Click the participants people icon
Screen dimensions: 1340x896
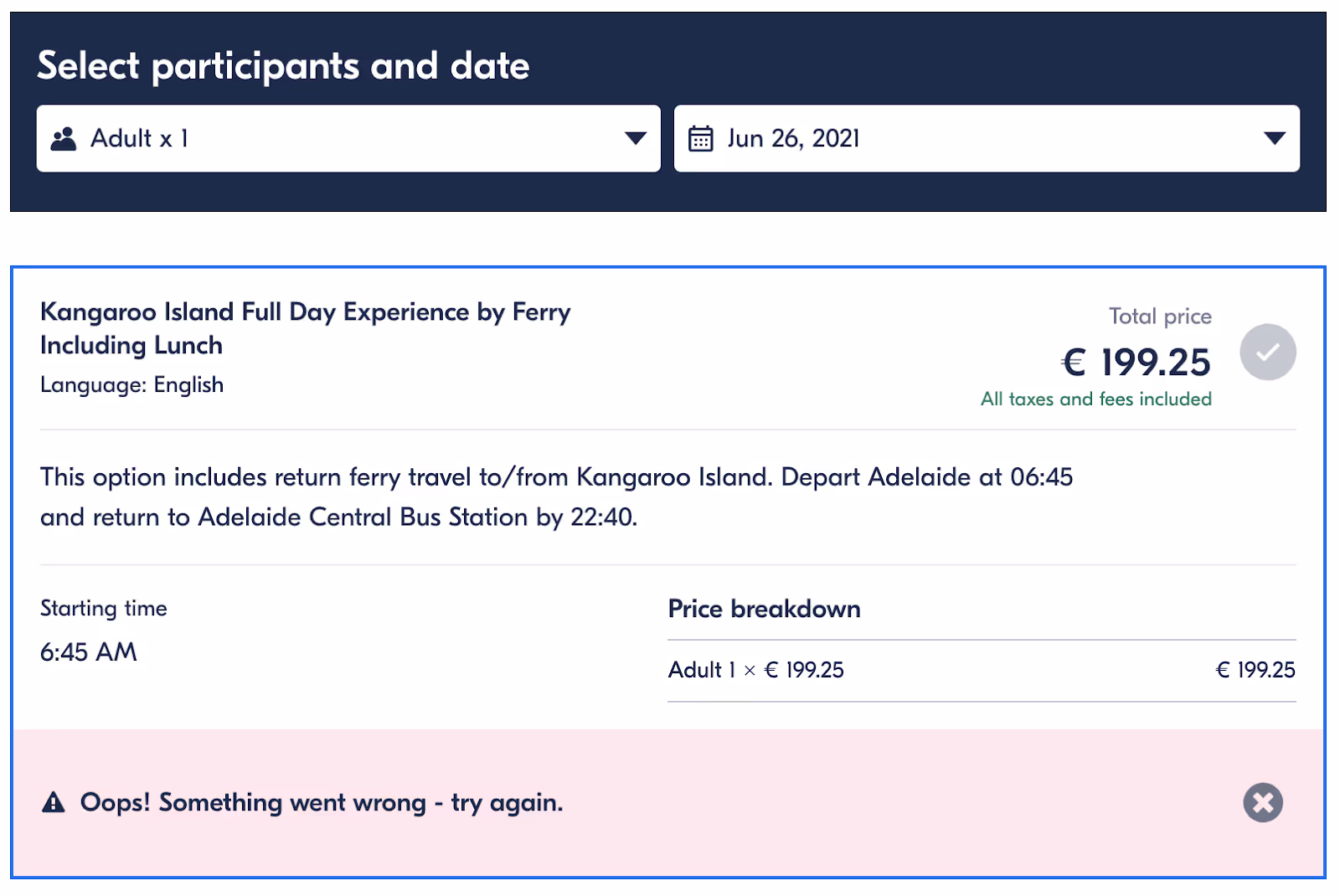(64, 139)
